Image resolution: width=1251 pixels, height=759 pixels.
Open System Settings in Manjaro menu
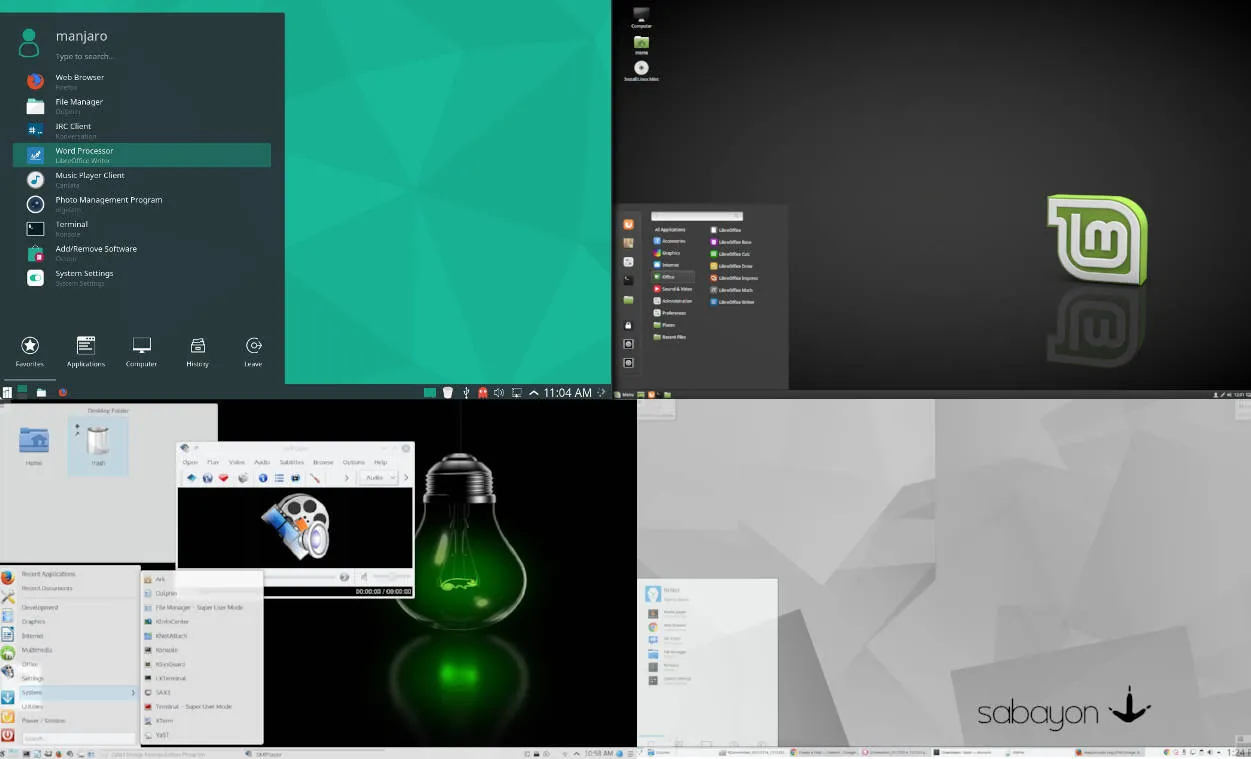141,277
